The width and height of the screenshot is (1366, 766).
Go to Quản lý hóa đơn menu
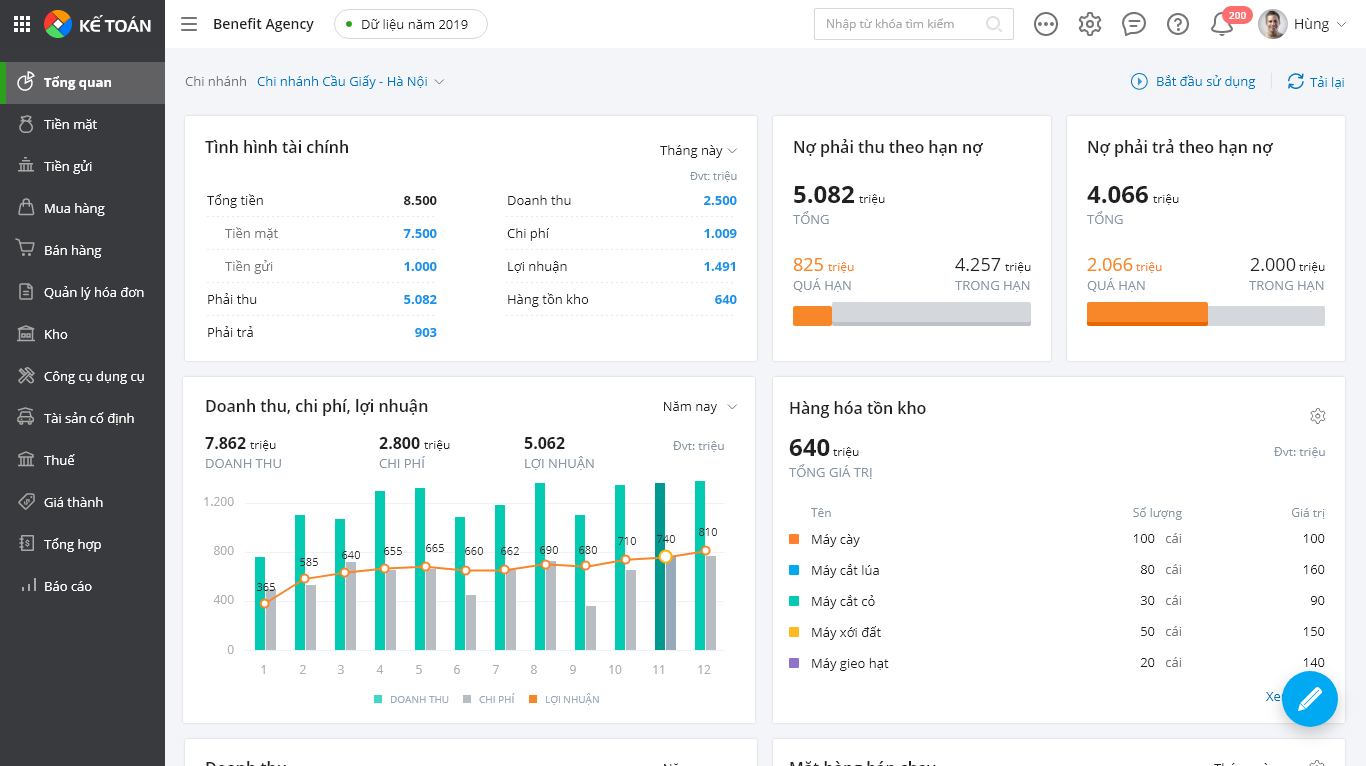93,293
